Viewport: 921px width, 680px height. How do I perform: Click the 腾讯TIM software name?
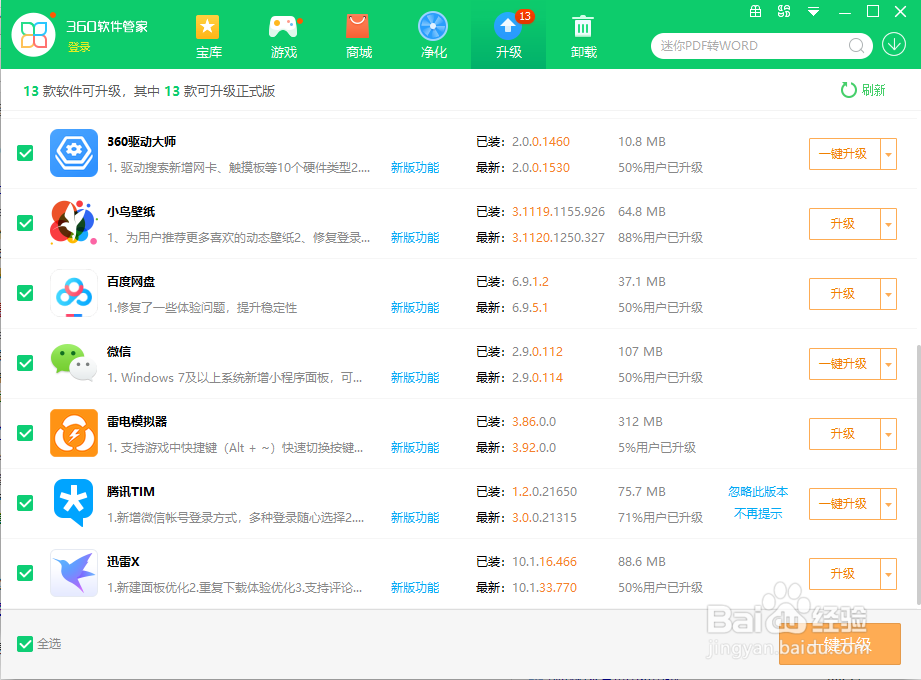[x=131, y=492]
